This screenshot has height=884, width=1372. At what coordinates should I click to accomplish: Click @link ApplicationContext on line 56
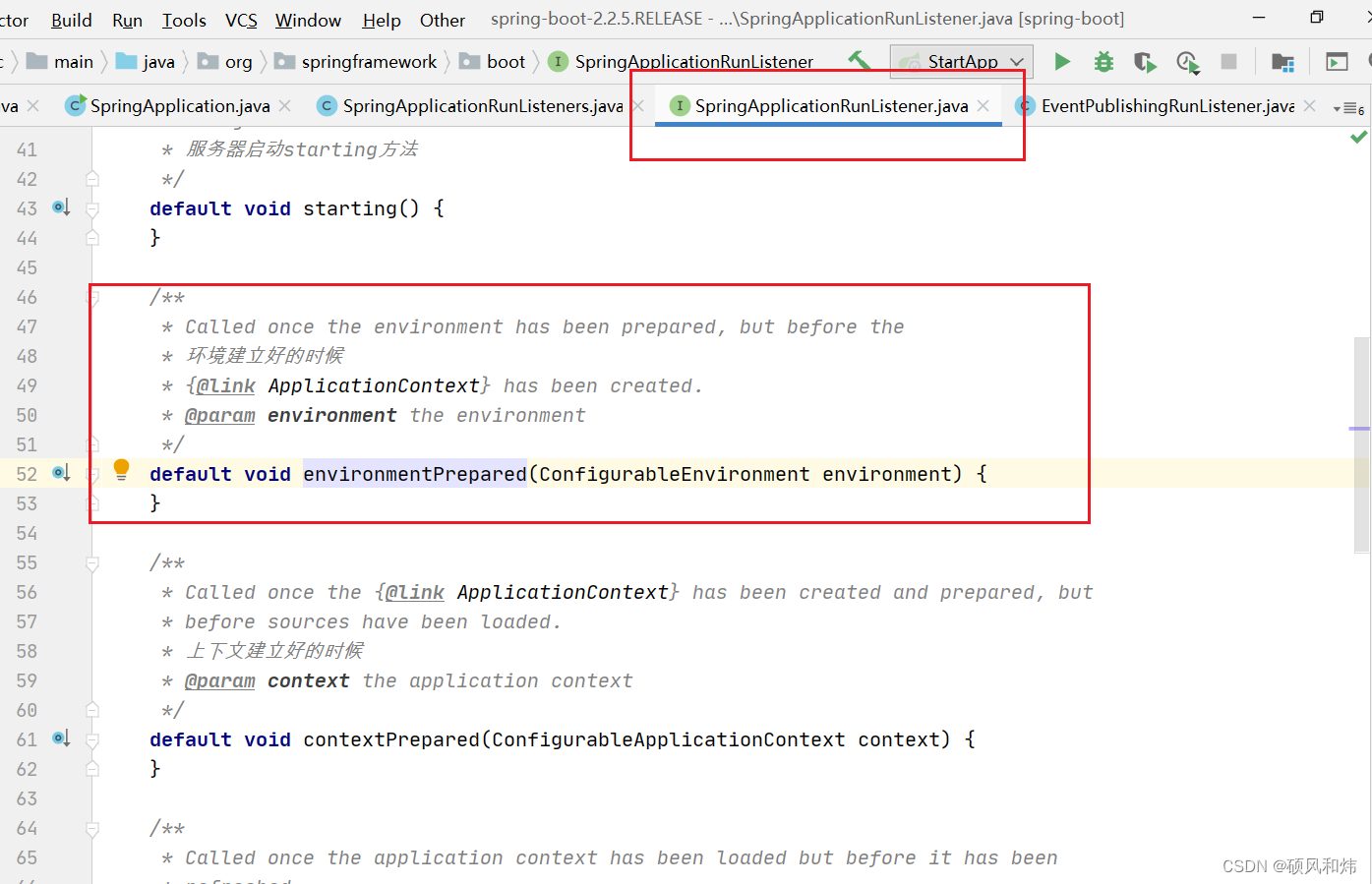[x=527, y=592]
